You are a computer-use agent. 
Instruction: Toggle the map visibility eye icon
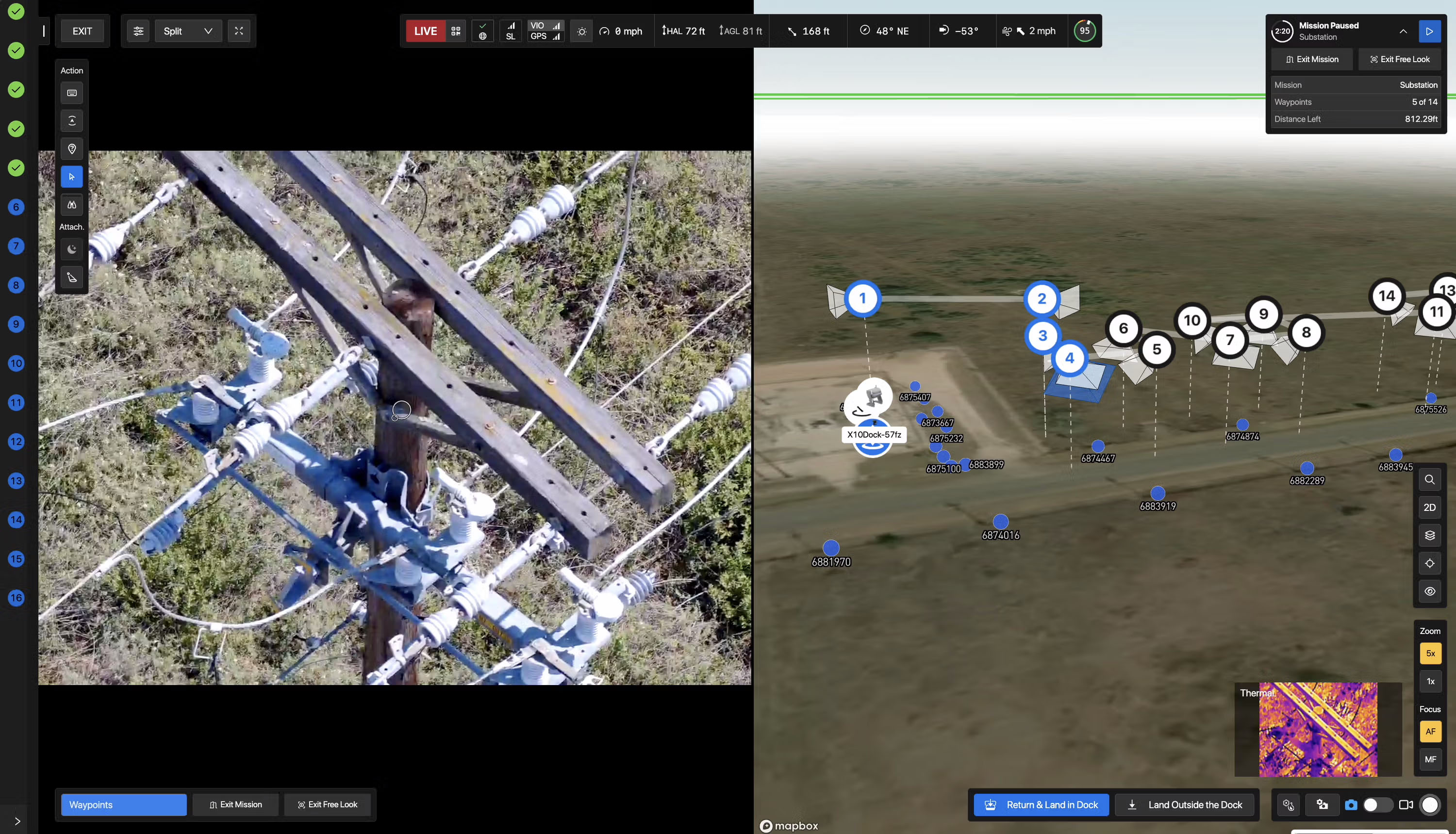coord(1430,591)
